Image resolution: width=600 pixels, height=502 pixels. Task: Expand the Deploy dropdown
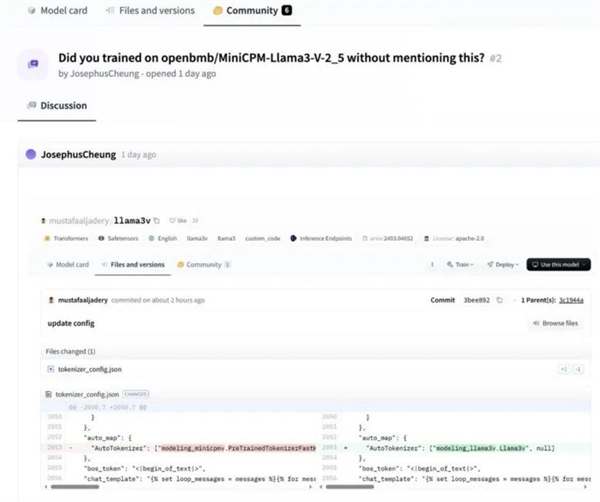pyautogui.click(x=505, y=265)
